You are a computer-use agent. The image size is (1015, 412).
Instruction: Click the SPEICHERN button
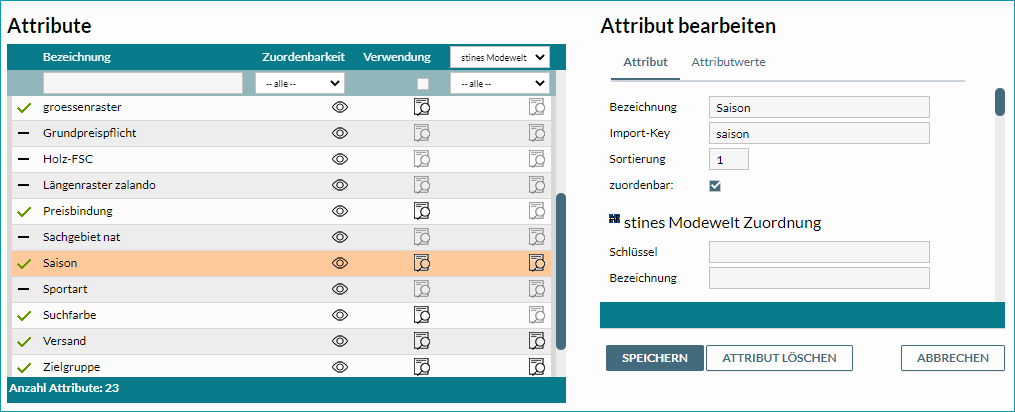(654, 358)
